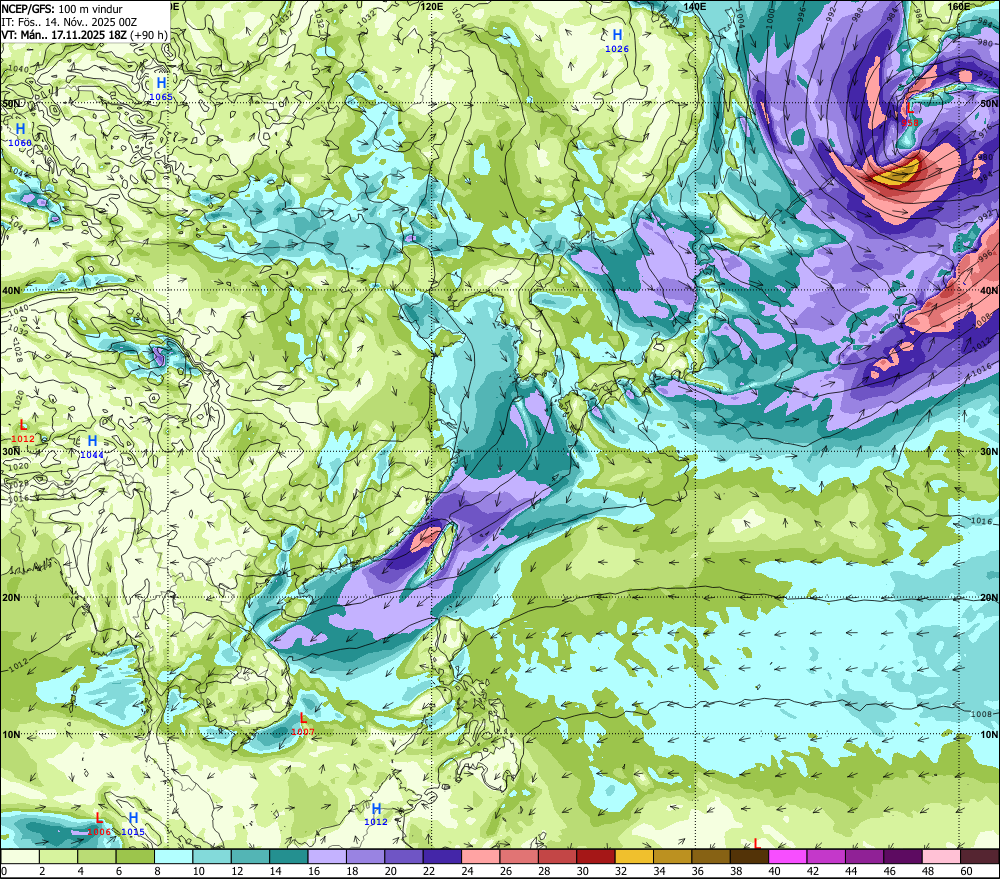Click the legend value 60
The image size is (1000, 879).
point(966,871)
